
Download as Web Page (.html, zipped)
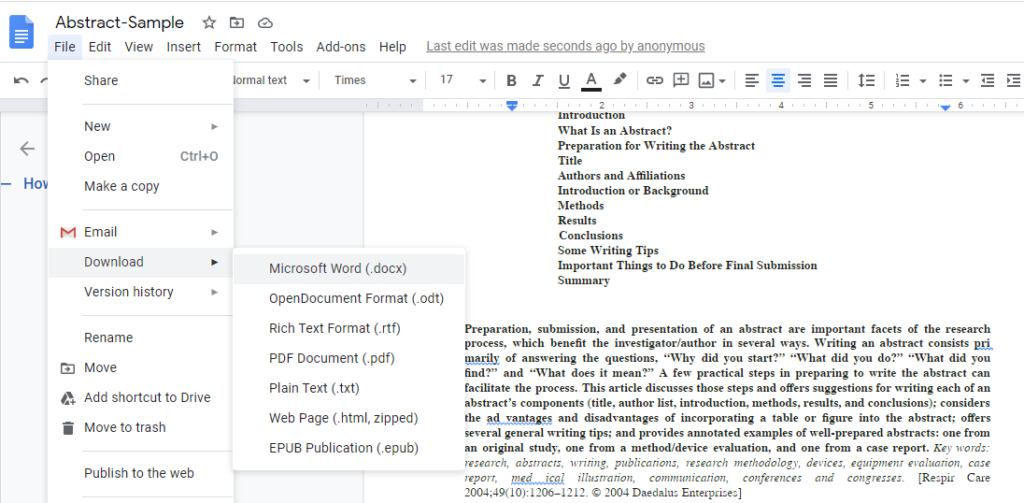[x=349, y=419]
